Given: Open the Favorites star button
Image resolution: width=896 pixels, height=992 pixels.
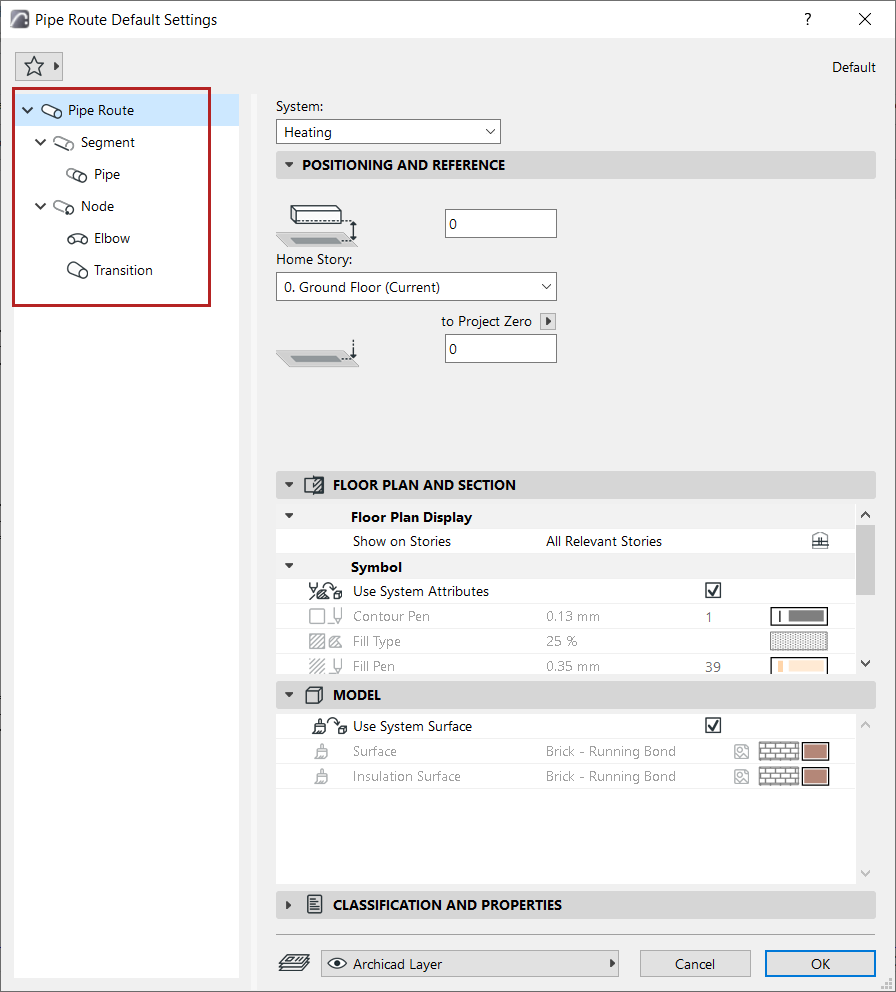Looking at the screenshot, I should (34, 66).
